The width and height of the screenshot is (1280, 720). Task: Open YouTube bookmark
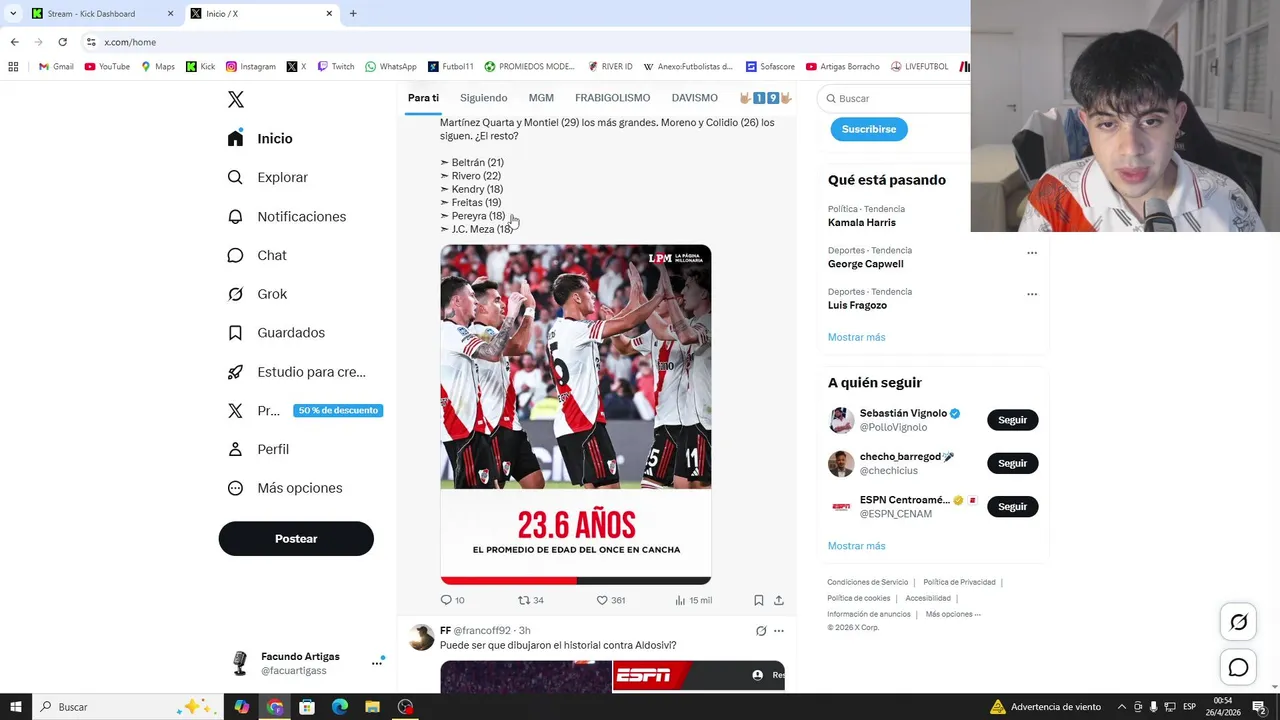107,67
